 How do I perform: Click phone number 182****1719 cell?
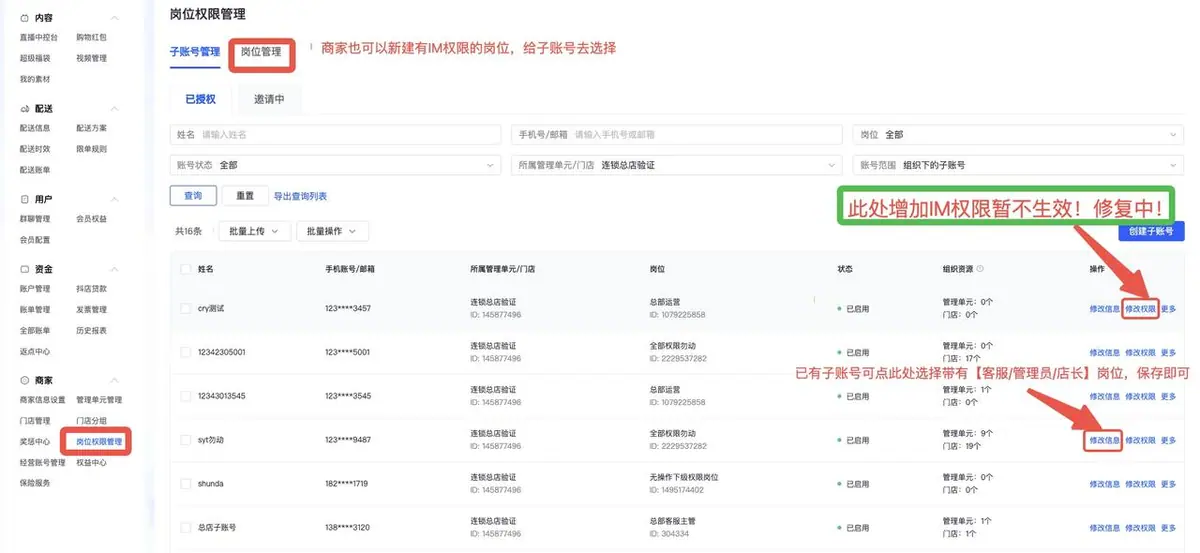pyautogui.click(x=347, y=483)
